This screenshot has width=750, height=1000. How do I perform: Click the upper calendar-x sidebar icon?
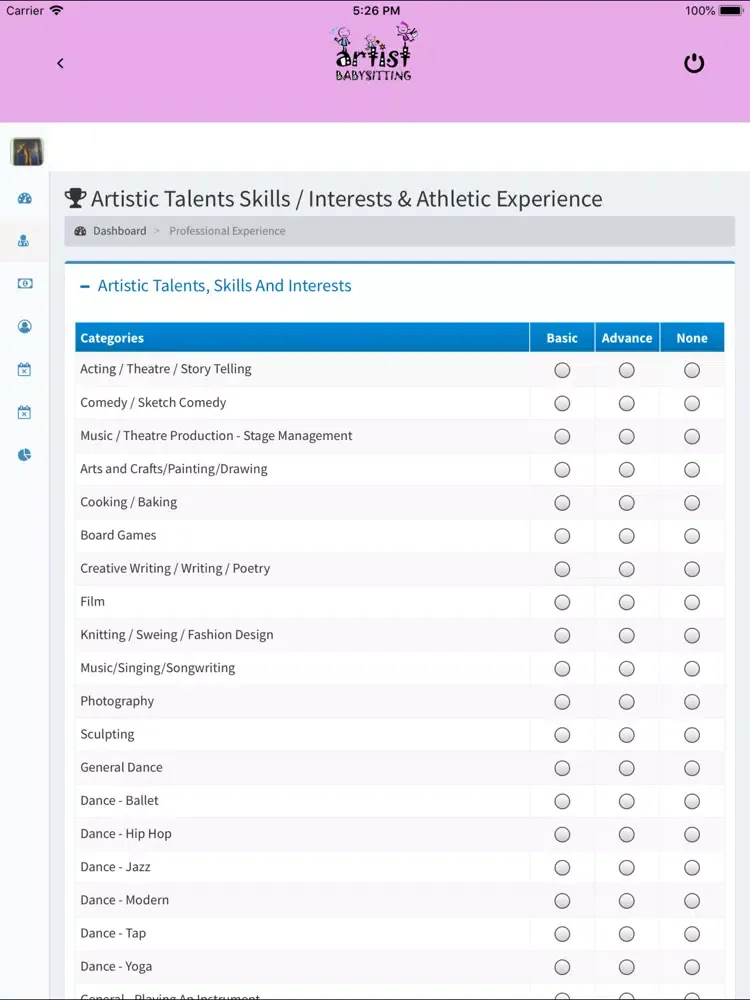pyautogui.click(x=25, y=369)
